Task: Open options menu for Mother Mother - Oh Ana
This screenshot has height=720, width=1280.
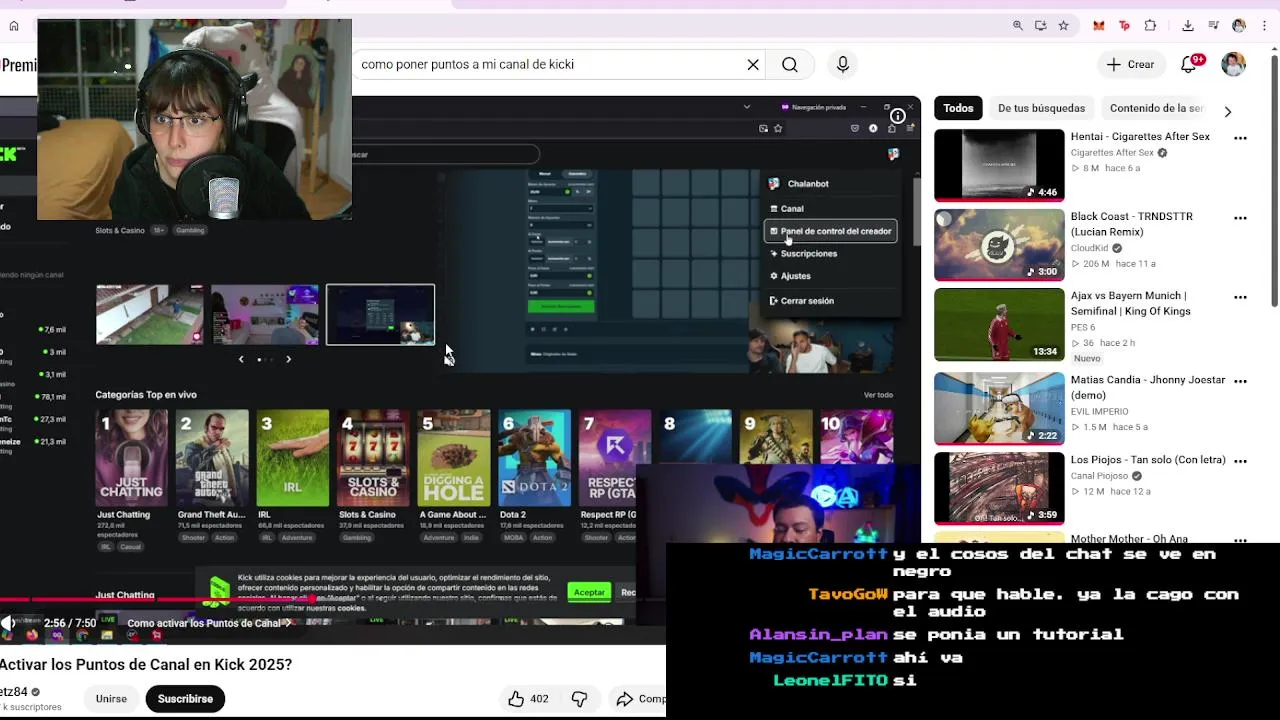Action: pyautogui.click(x=1240, y=540)
